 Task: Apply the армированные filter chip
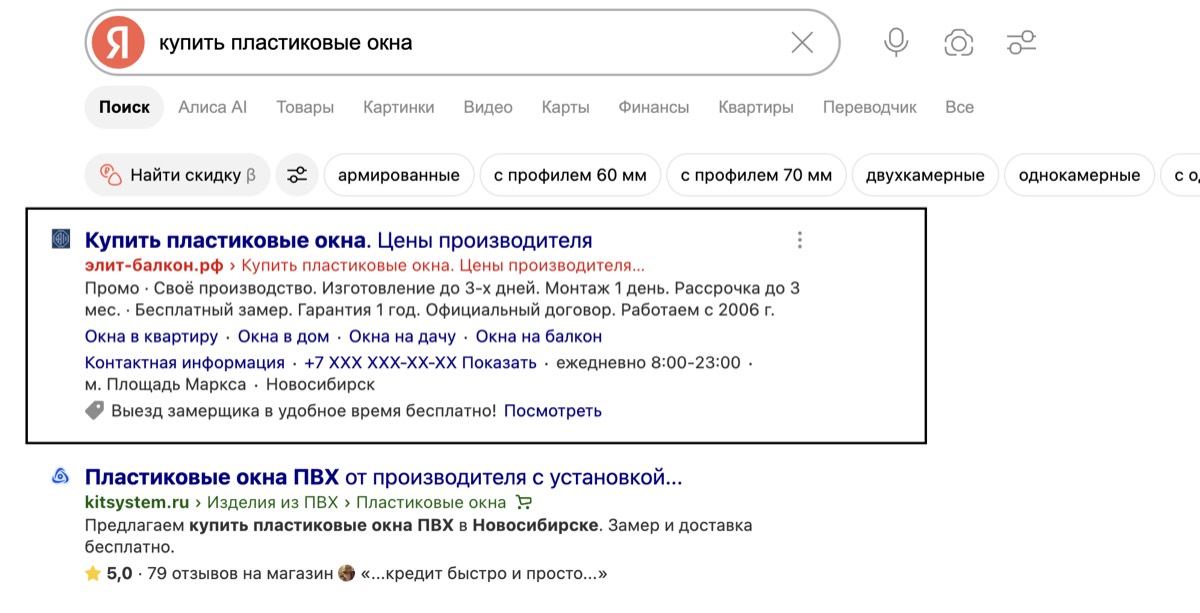(399, 175)
